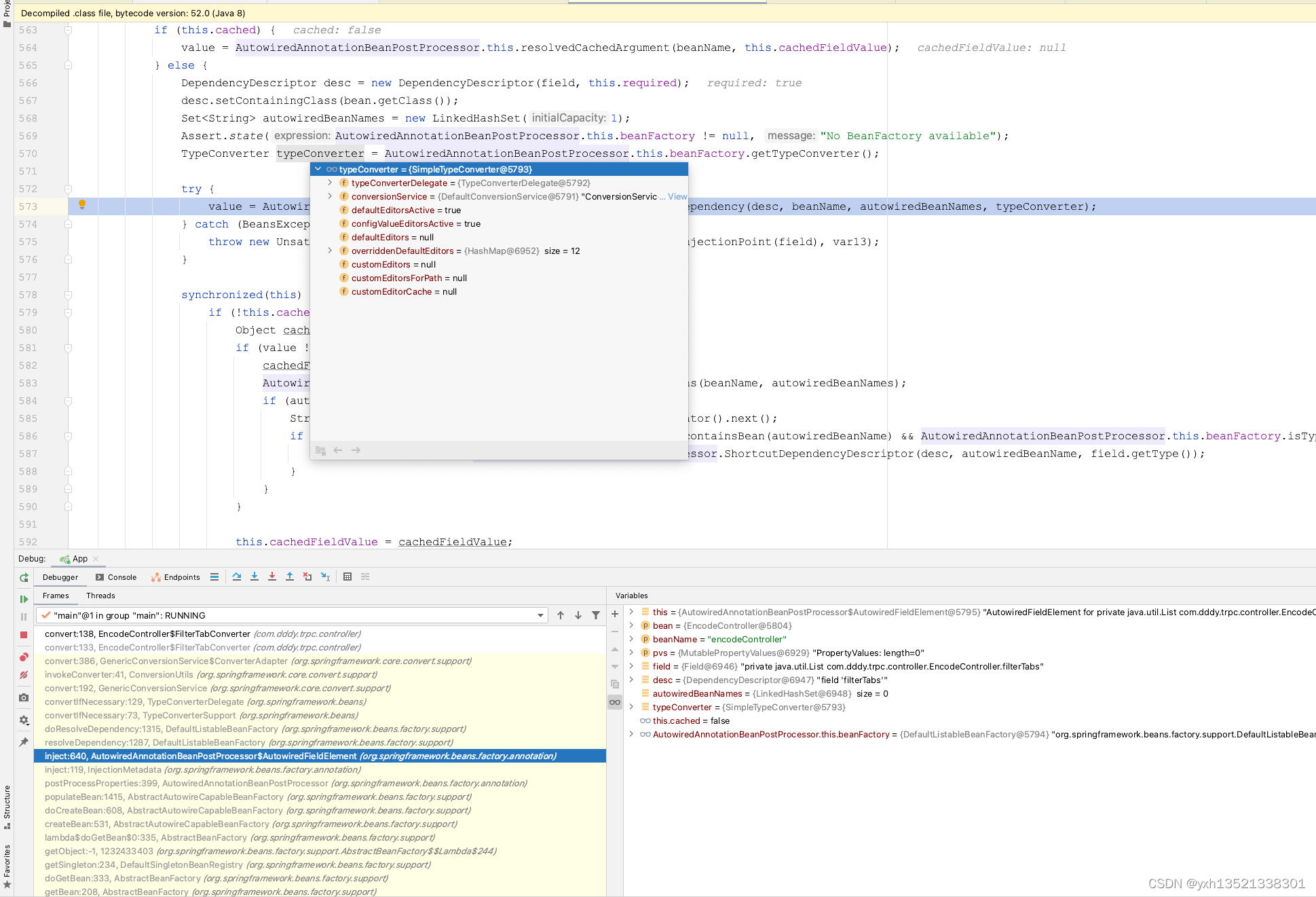The height and width of the screenshot is (897, 1316).
Task: Click the Step Over debug icon
Action: pyautogui.click(x=236, y=576)
